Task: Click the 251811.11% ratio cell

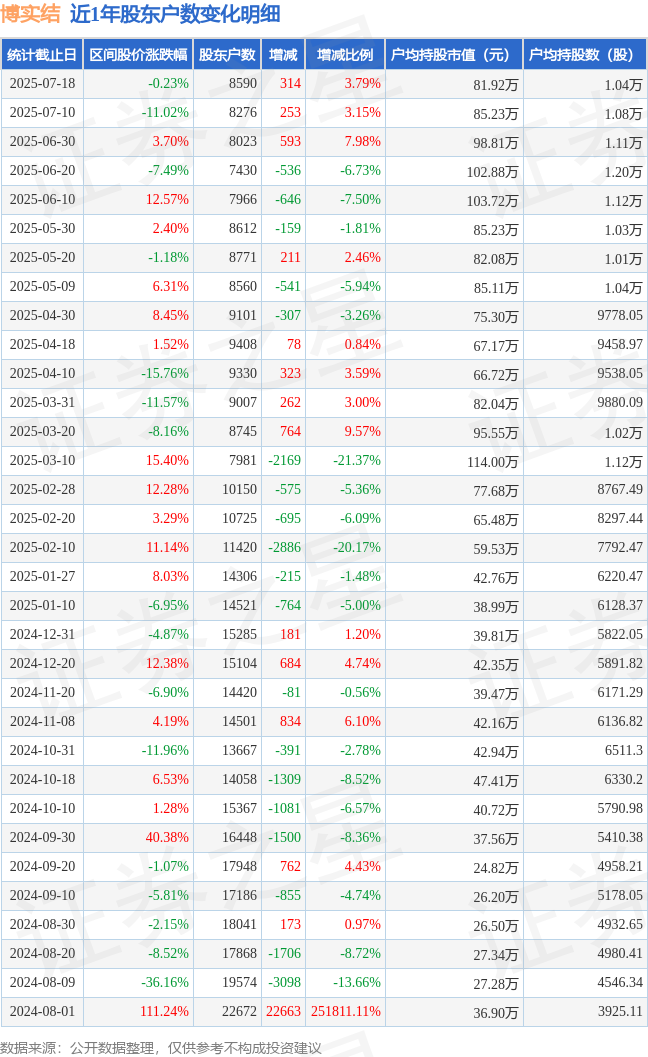Action: click(346, 1011)
